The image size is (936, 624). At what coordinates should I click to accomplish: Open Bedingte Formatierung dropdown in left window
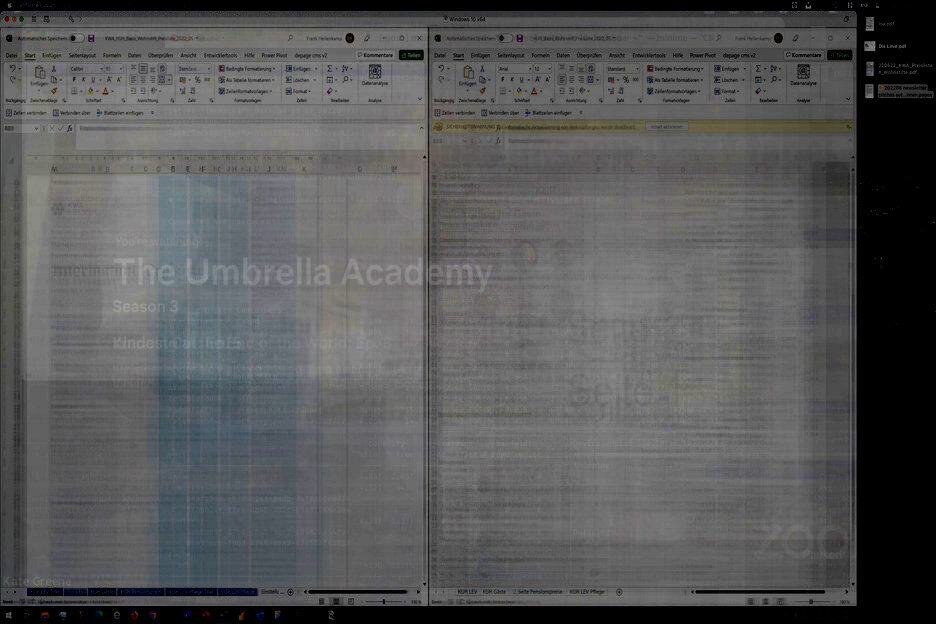247,69
